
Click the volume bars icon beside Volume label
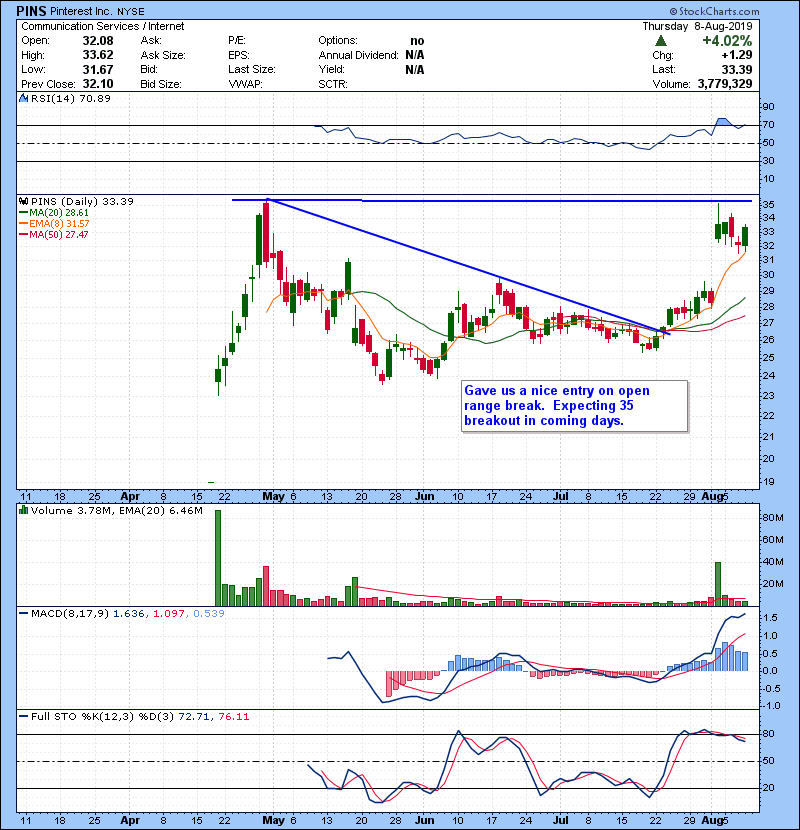pyautogui.click(x=23, y=510)
